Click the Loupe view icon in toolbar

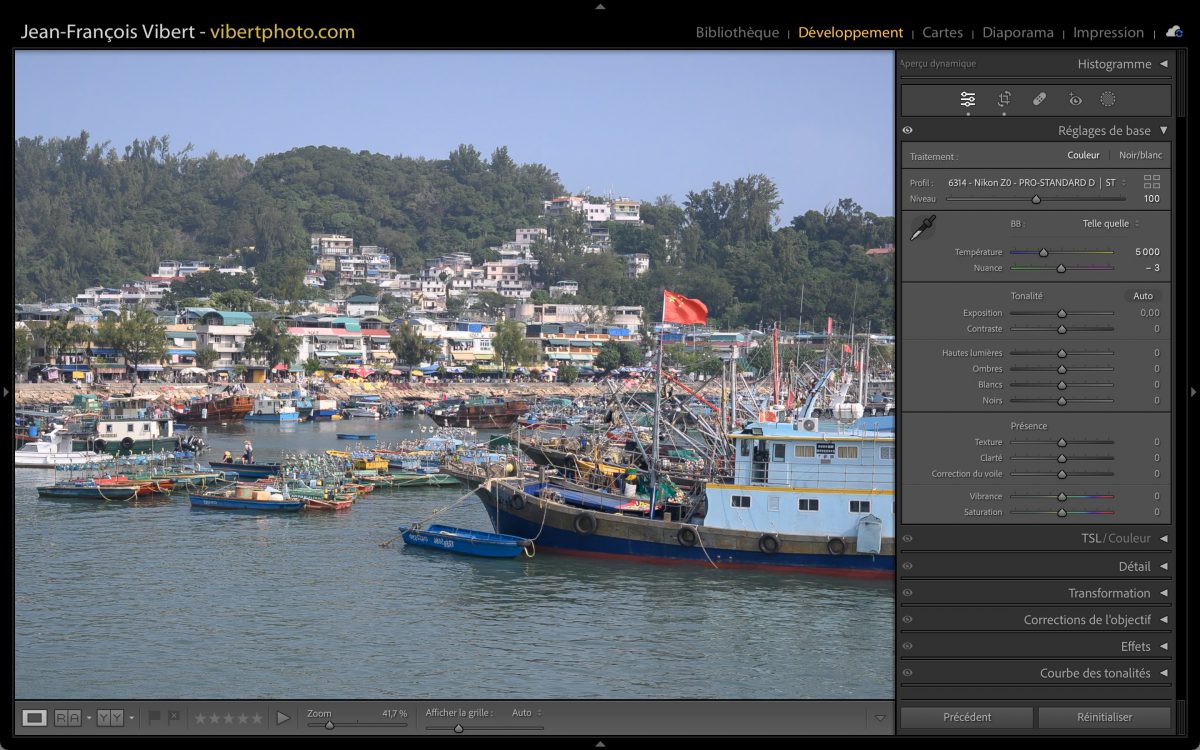click(x=35, y=717)
